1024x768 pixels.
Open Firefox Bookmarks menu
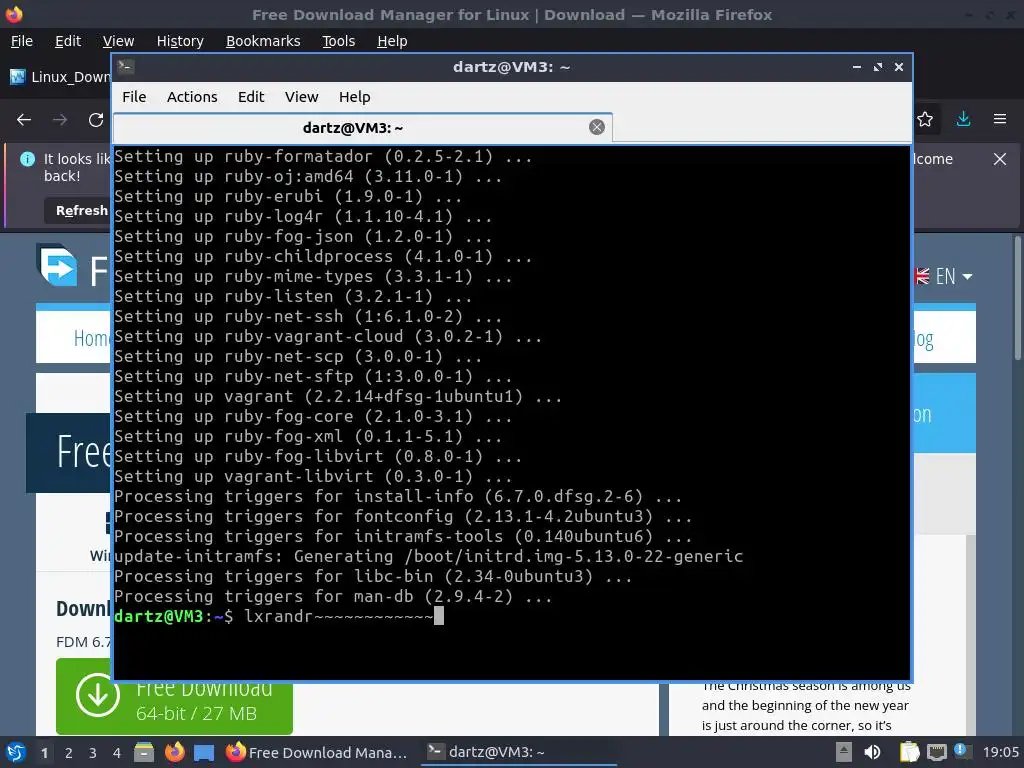[263, 41]
